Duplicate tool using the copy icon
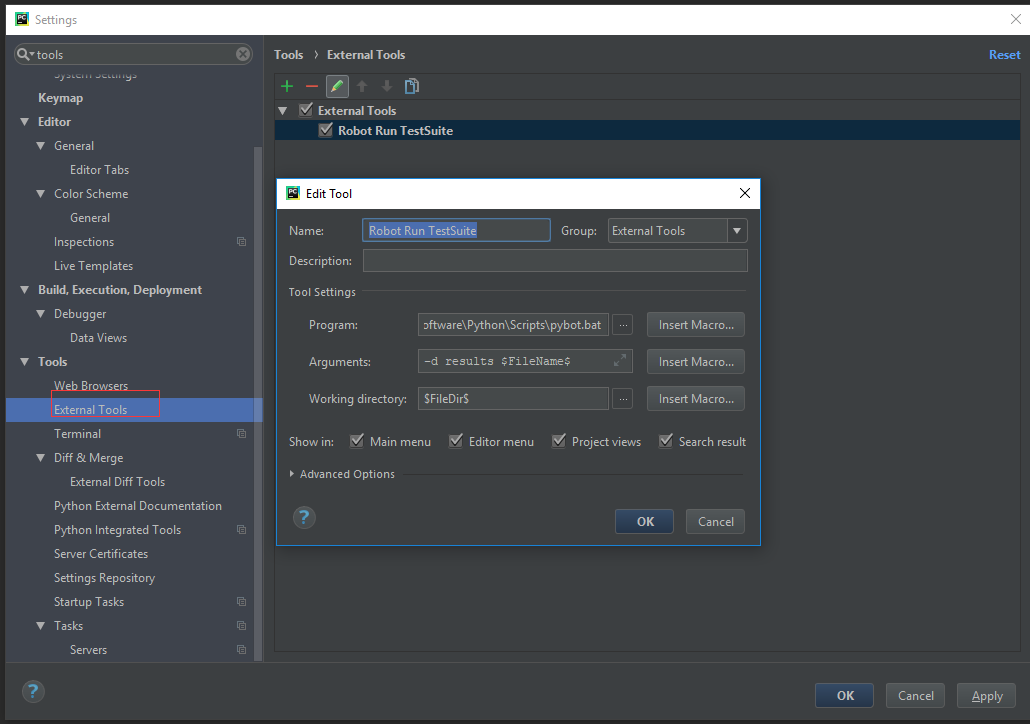The width and height of the screenshot is (1030, 724). (411, 86)
